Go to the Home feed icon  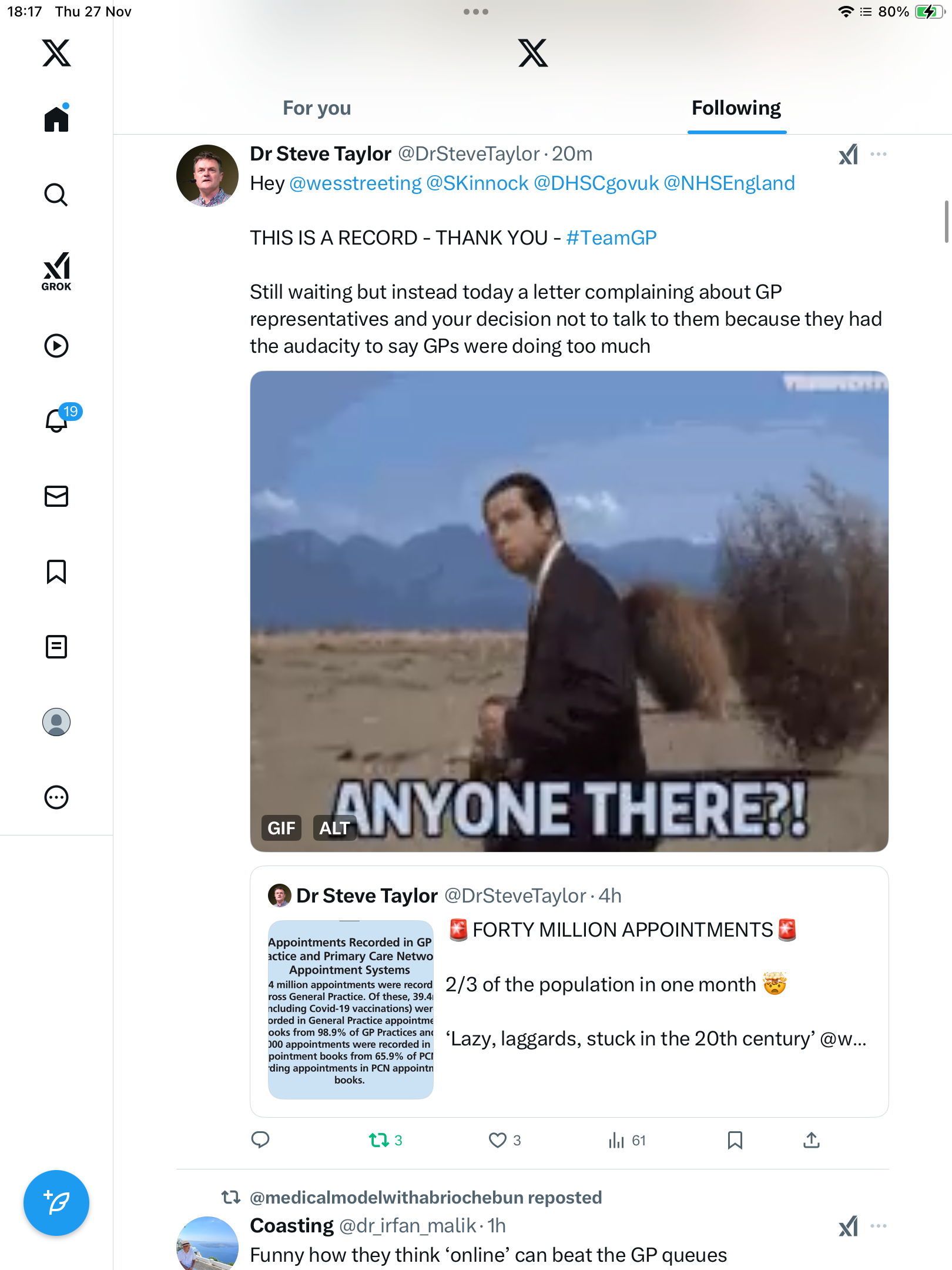(56, 119)
